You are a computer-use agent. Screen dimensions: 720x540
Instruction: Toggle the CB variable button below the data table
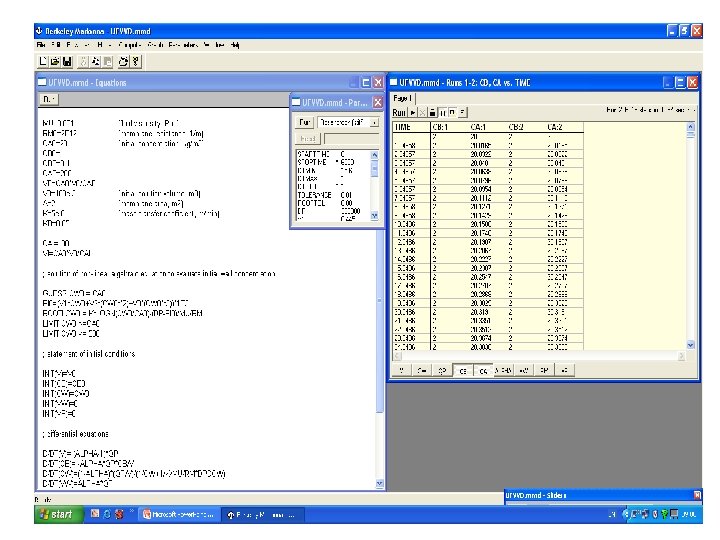pos(463,371)
